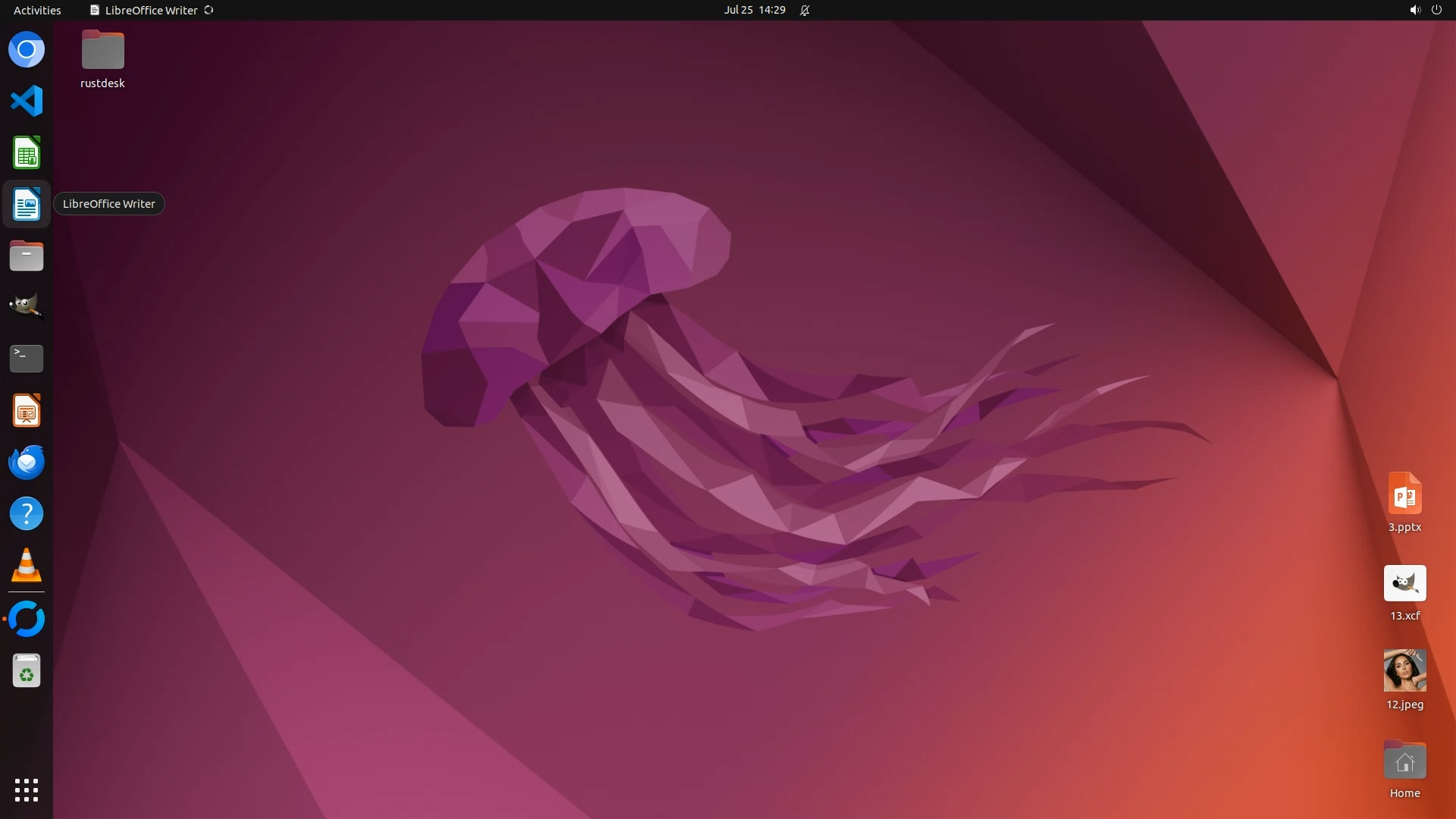
Task: Open the Trash in the dock
Action: point(27,671)
